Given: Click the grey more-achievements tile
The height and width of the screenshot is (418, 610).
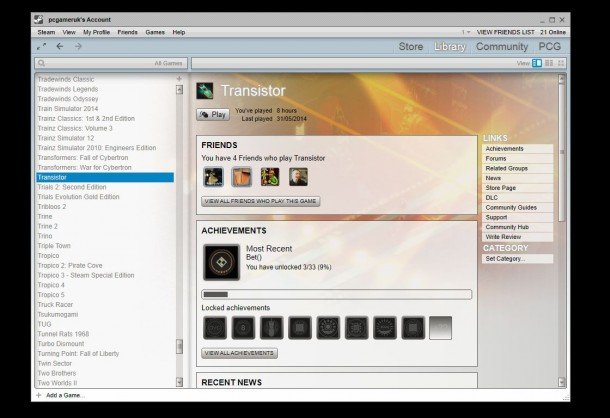Looking at the screenshot, I should tap(440, 328).
